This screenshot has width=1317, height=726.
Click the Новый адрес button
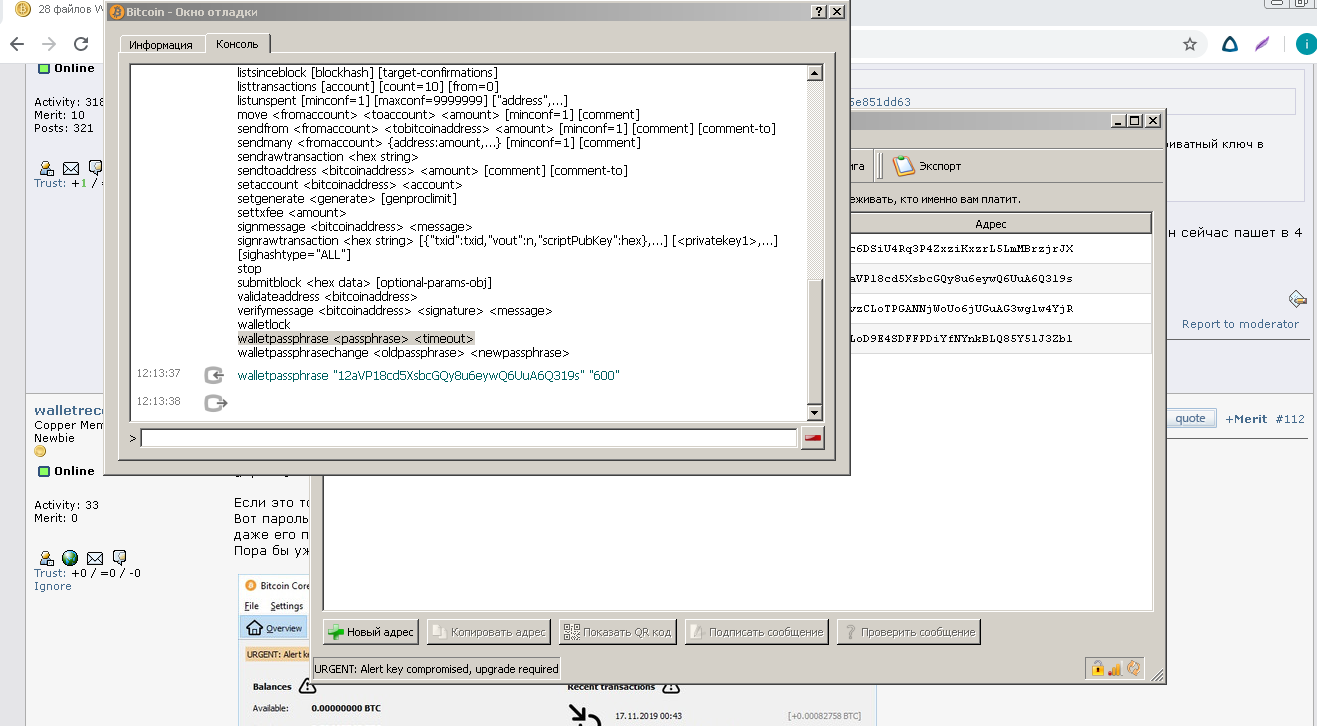pos(370,632)
